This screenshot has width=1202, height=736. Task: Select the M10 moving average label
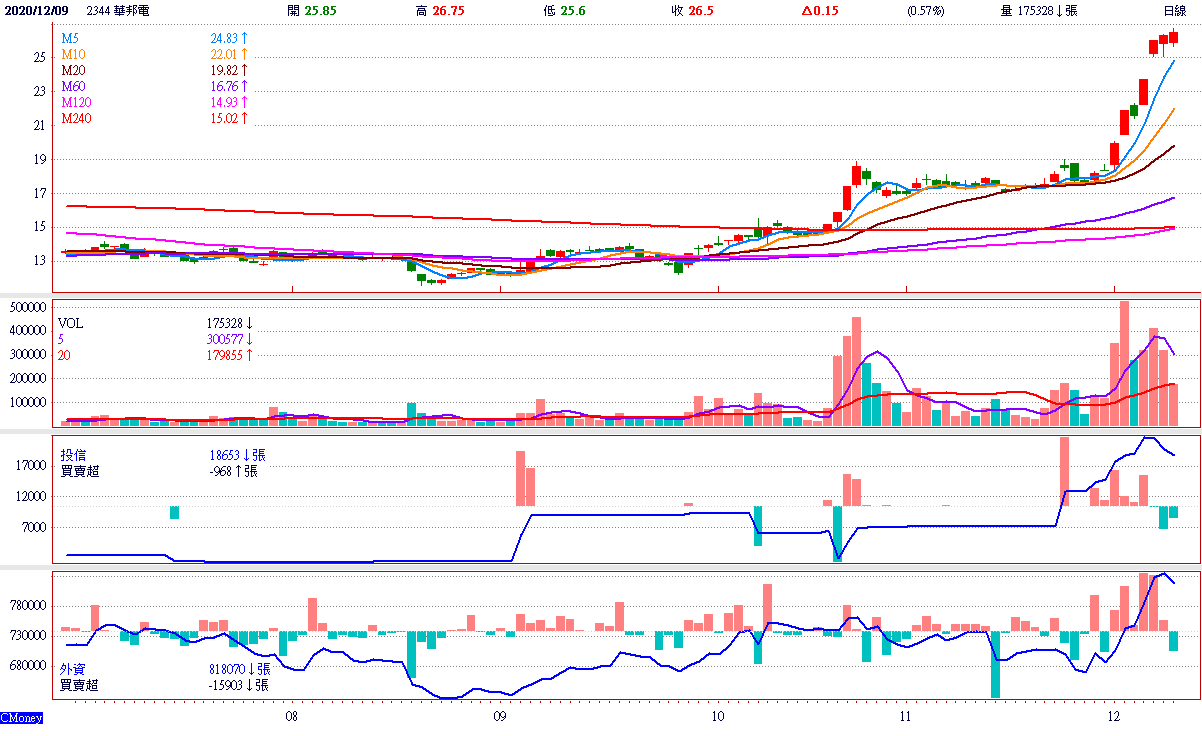pyautogui.click(x=73, y=54)
